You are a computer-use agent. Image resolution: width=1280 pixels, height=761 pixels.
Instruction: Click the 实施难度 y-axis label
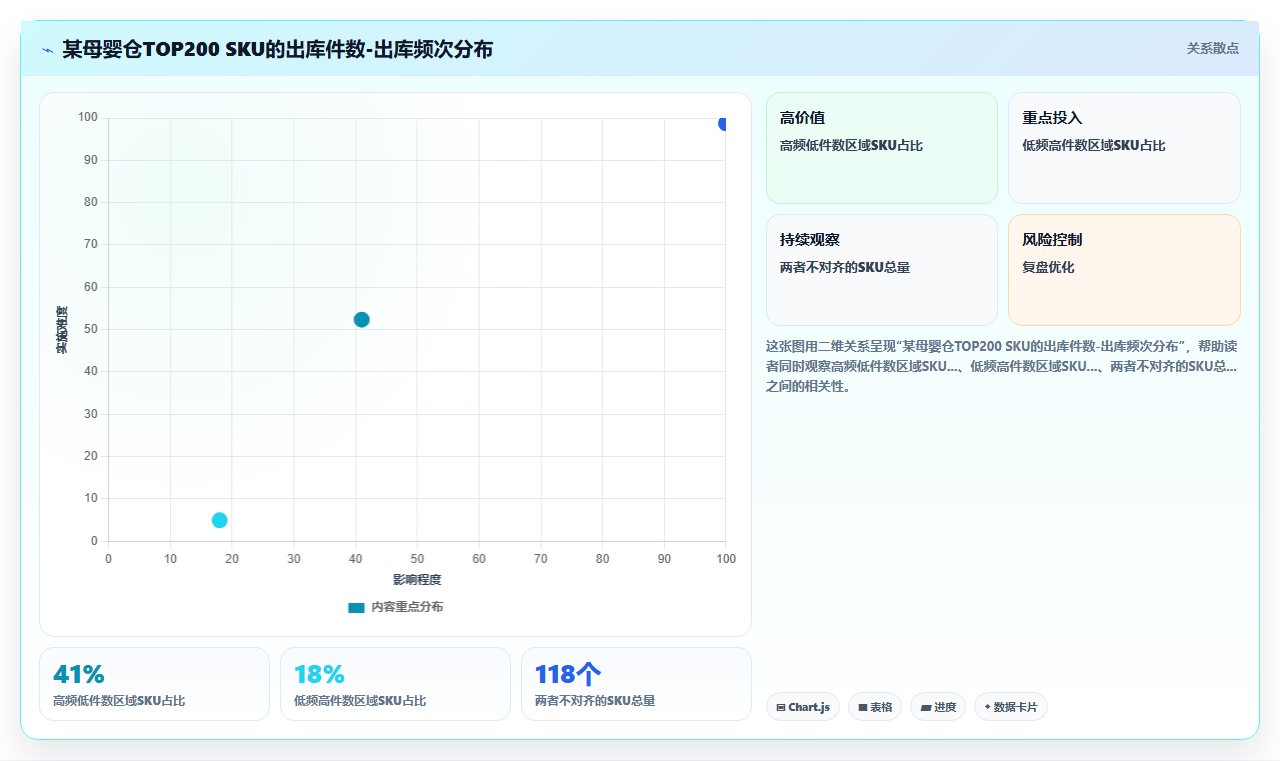[62, 329]
